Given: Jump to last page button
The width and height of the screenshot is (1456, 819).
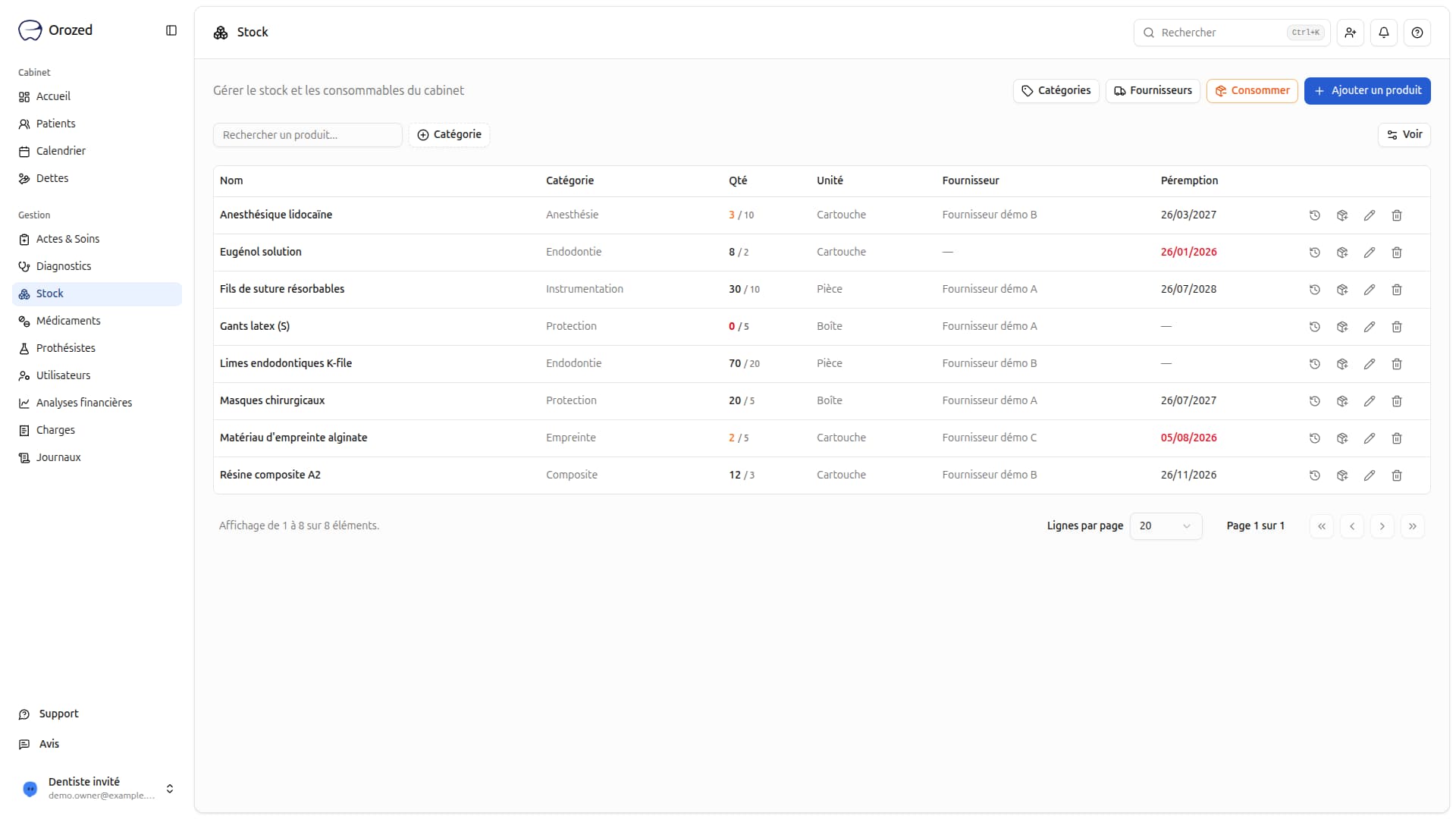Looking at the screenshot, I should click(x=1413, y=526).
